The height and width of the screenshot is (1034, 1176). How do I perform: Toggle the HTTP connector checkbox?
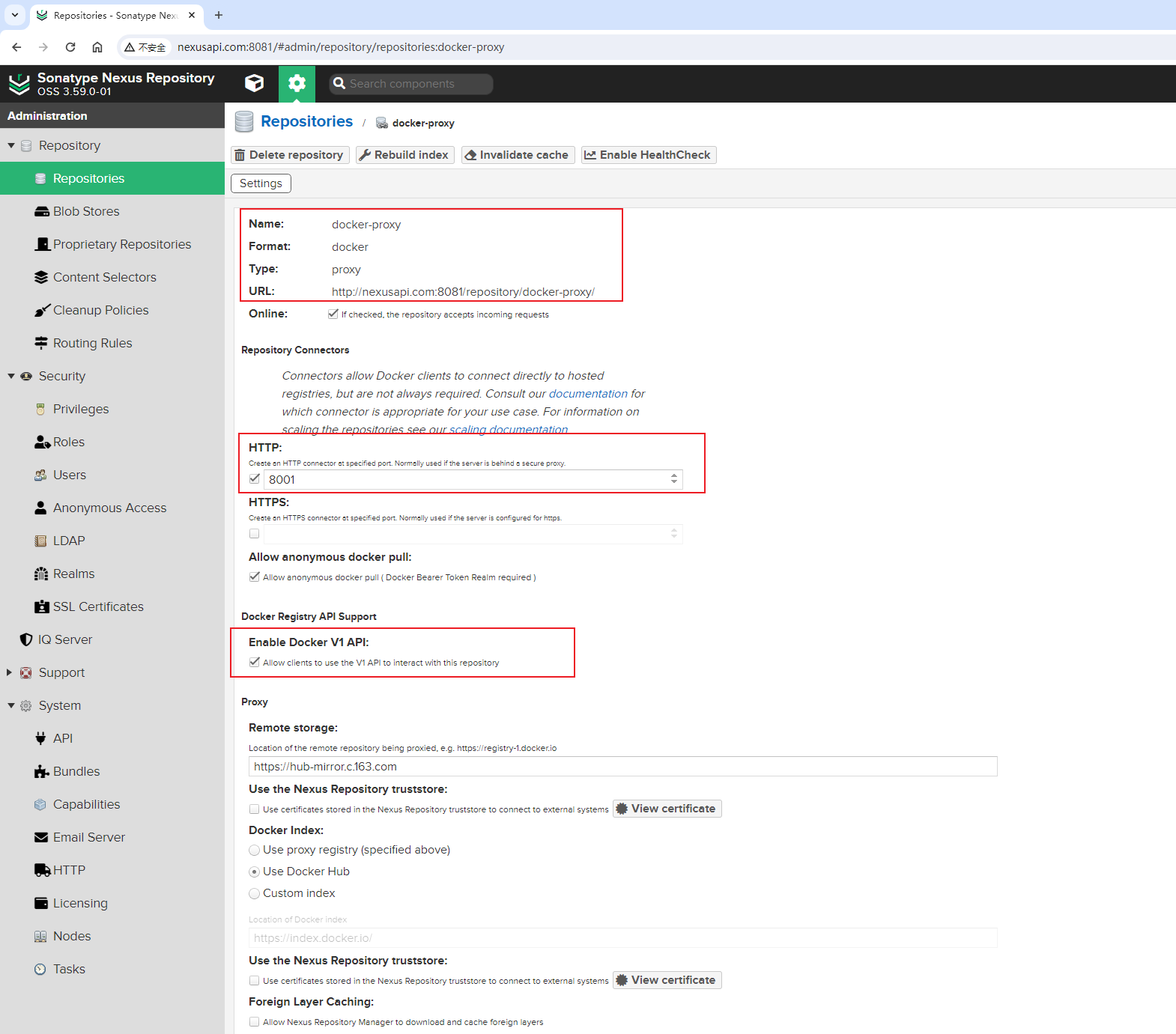[255, 479]
